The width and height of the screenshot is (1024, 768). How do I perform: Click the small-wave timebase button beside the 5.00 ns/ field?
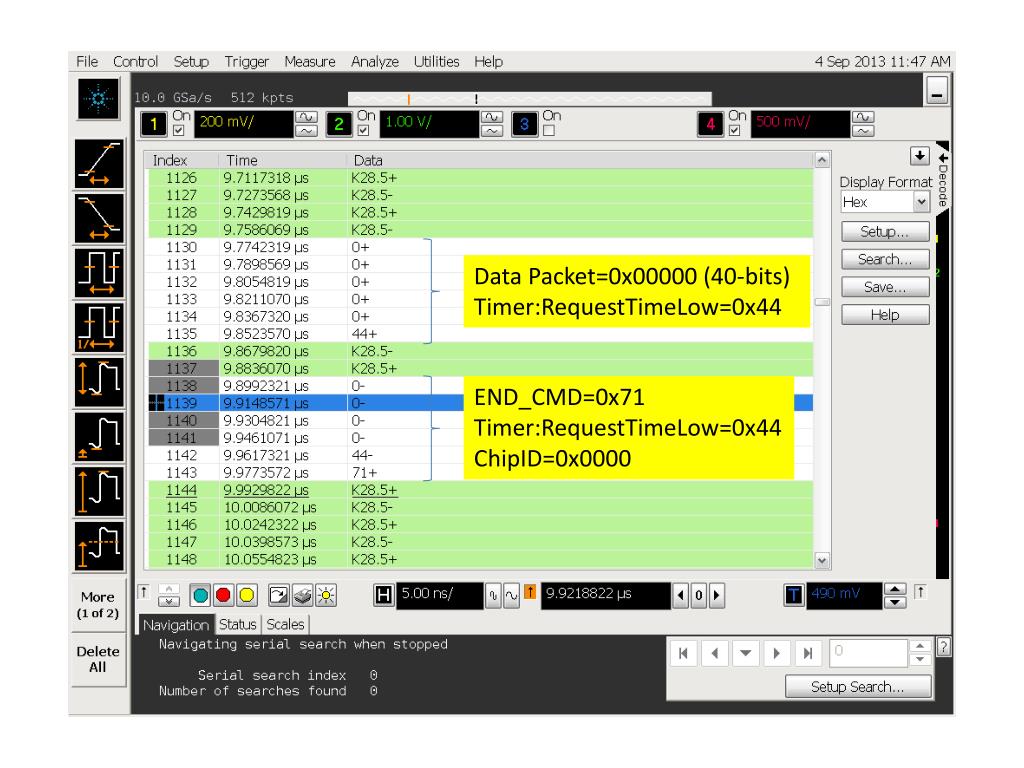[x=493, y=595]
